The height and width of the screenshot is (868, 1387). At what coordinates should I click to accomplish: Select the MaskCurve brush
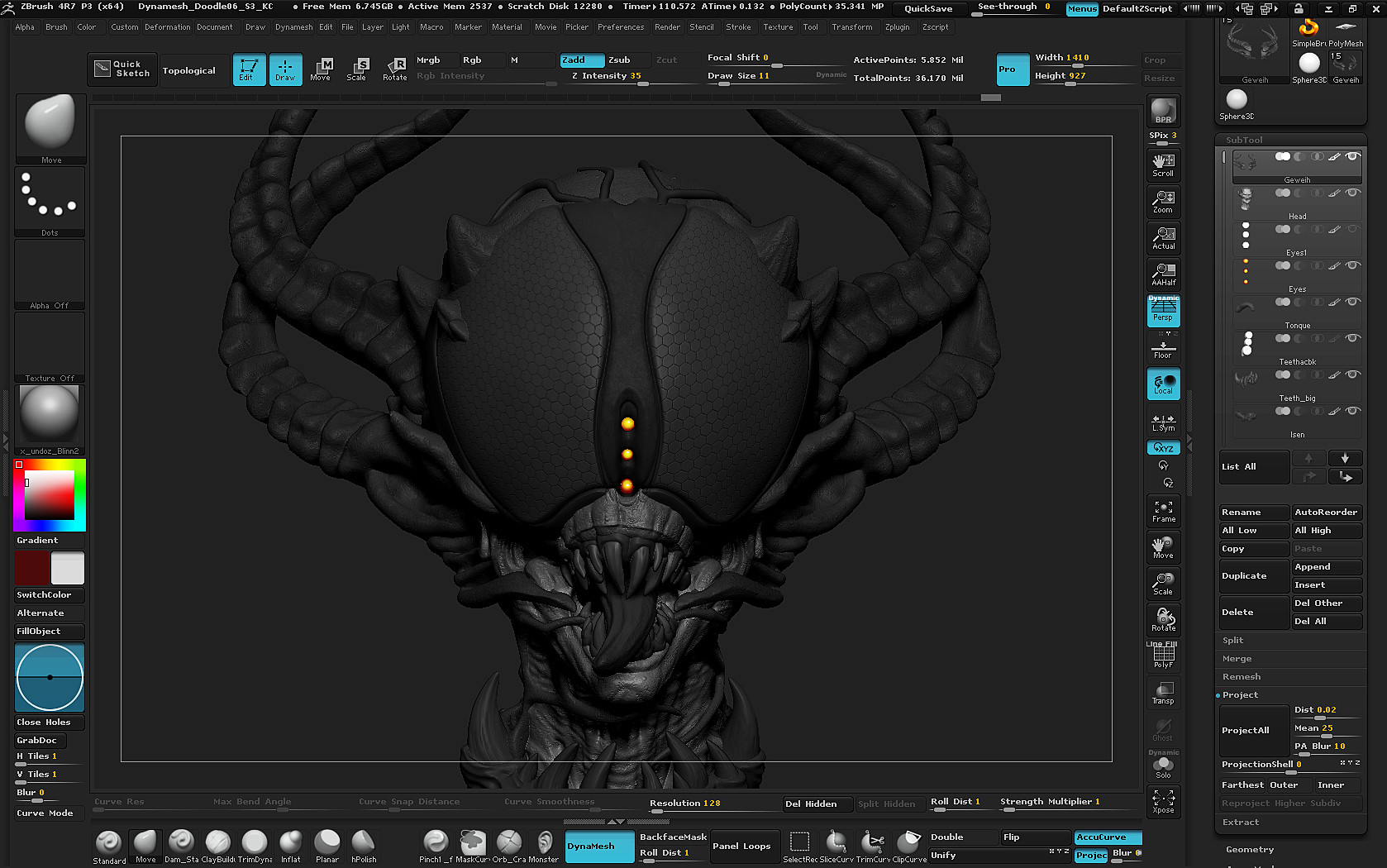pos(473,847)
